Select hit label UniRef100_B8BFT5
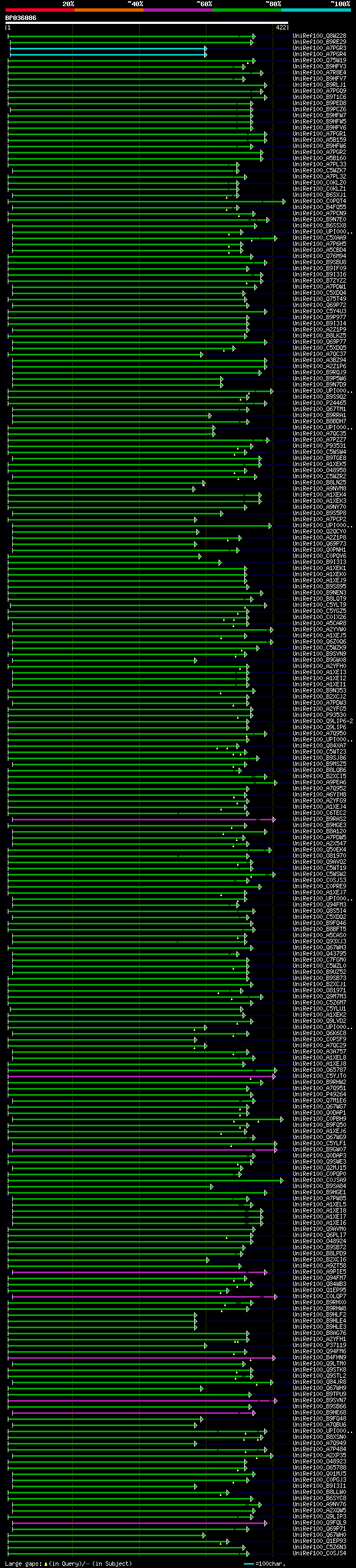Image resolution: width=356 pixels, height=1568 pixels. pos(319,929)
